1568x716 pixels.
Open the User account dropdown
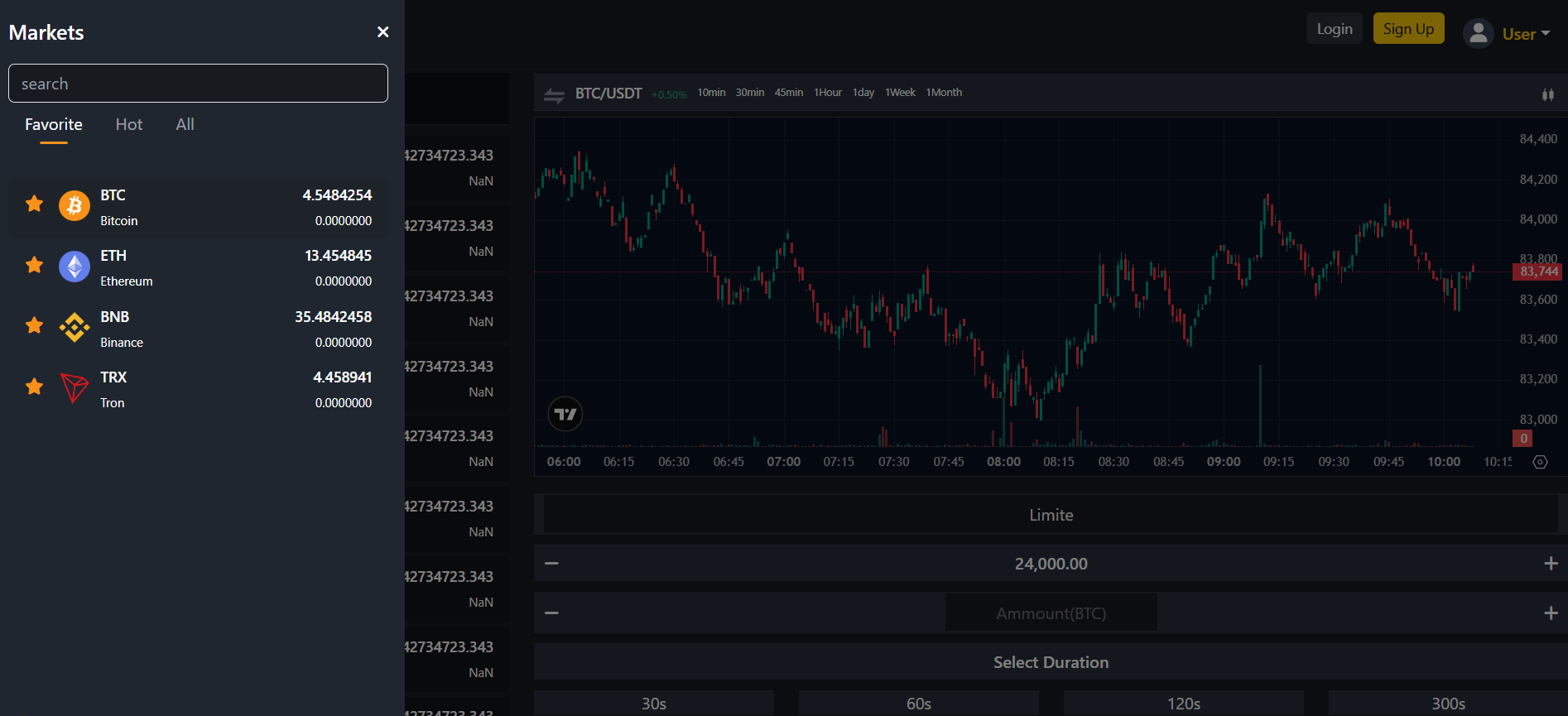tap(1507, 34)
